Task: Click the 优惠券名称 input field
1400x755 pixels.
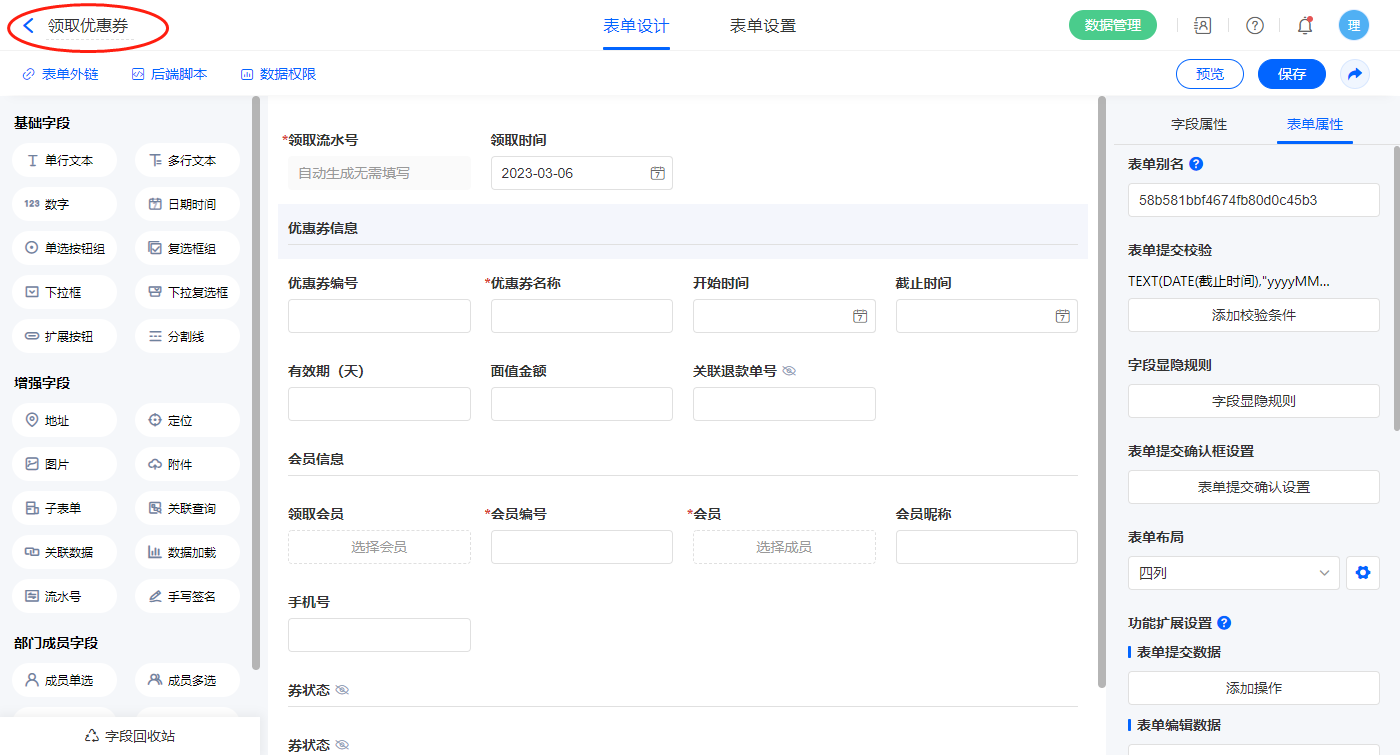Action: [x=581, y=316]
